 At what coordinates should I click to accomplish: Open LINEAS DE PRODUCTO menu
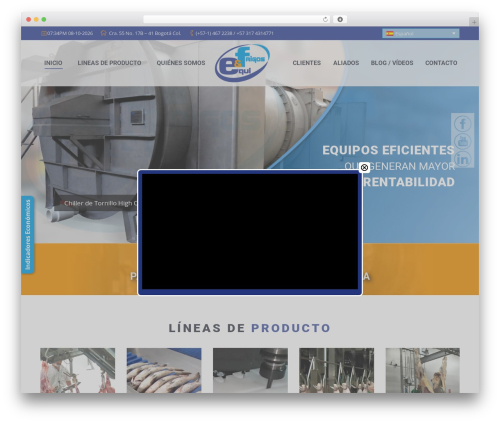109,63
